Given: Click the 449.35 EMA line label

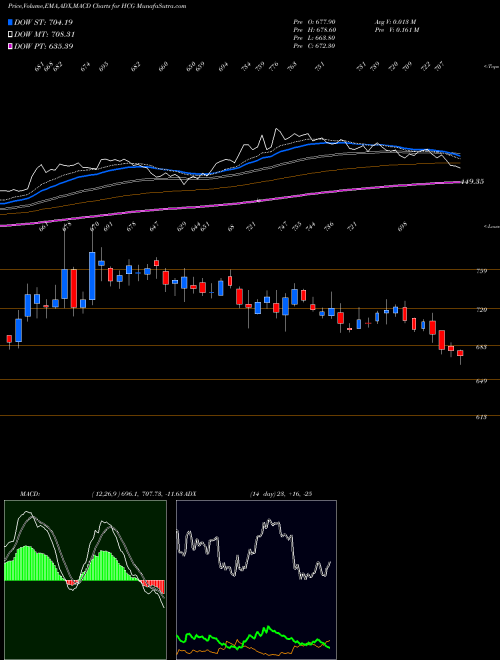Looking at the screenshot, I should click(472, 181).
